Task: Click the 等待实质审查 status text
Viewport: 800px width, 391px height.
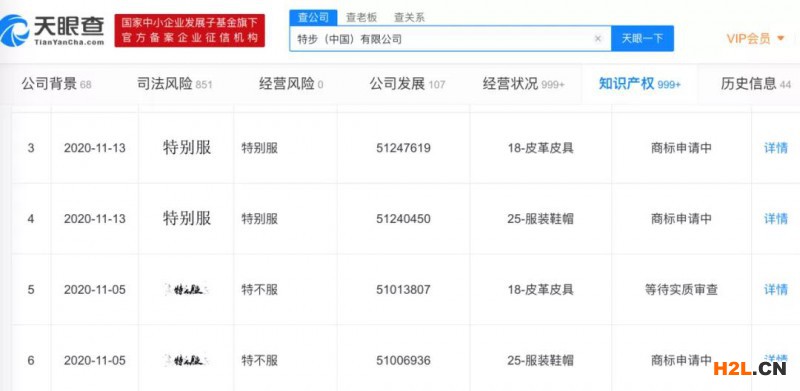Action: (681, 290)
